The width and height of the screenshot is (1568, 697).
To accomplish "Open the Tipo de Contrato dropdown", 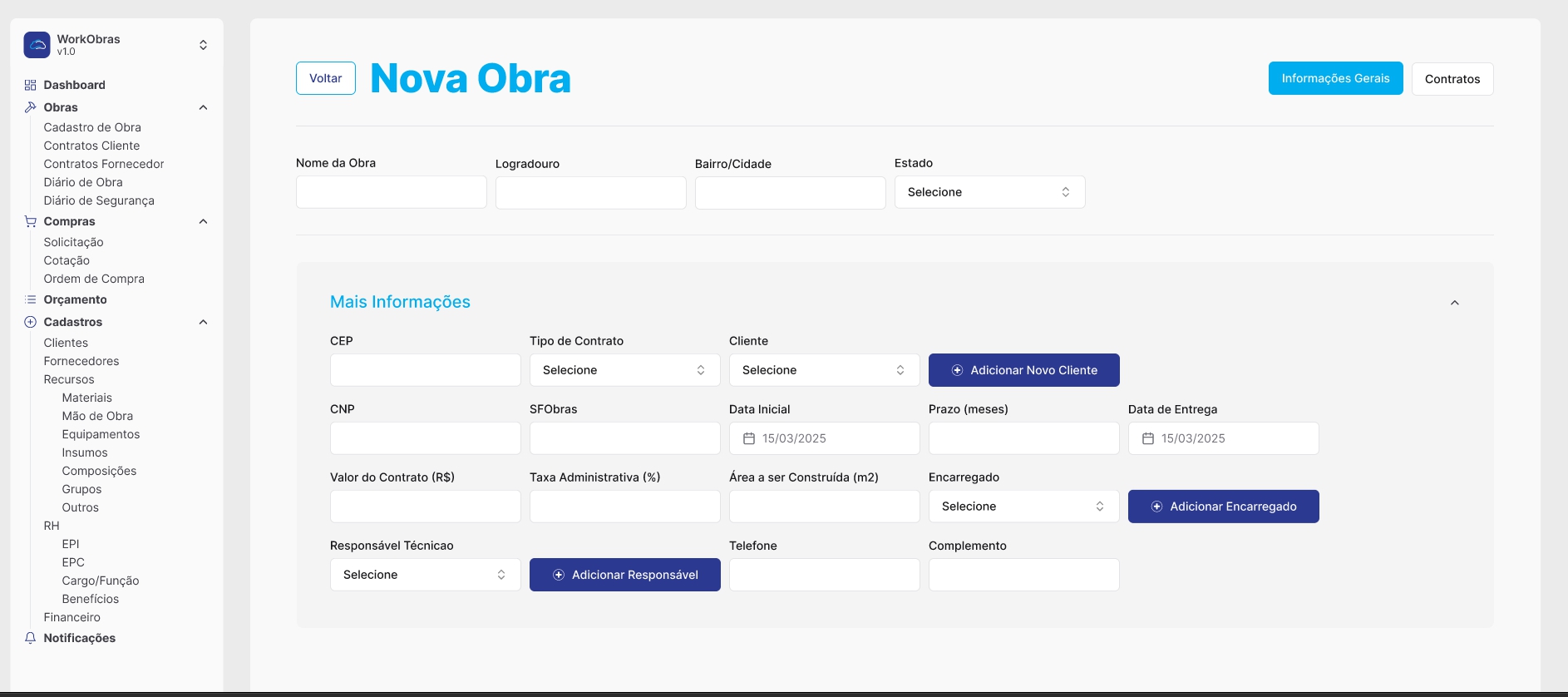I will point(624,370).
